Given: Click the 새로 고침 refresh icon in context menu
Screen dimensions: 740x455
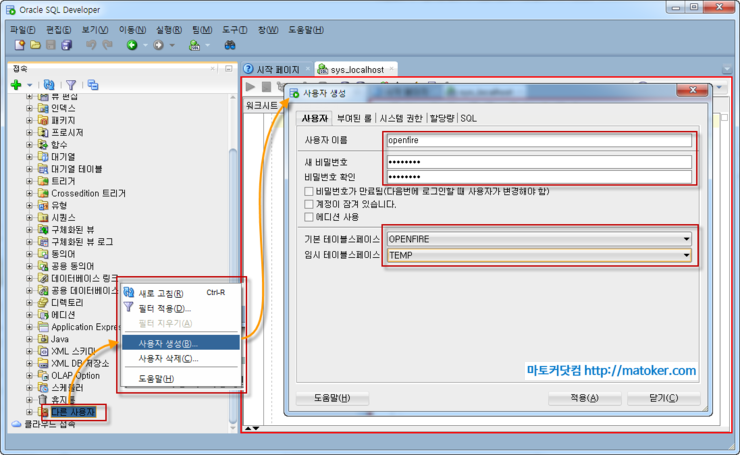Looking at the screenshot, I should point(128,293).
